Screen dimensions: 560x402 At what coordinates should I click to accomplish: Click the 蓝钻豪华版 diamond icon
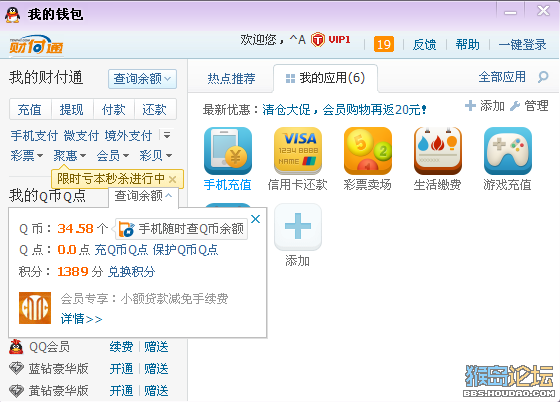click(16, 369)
